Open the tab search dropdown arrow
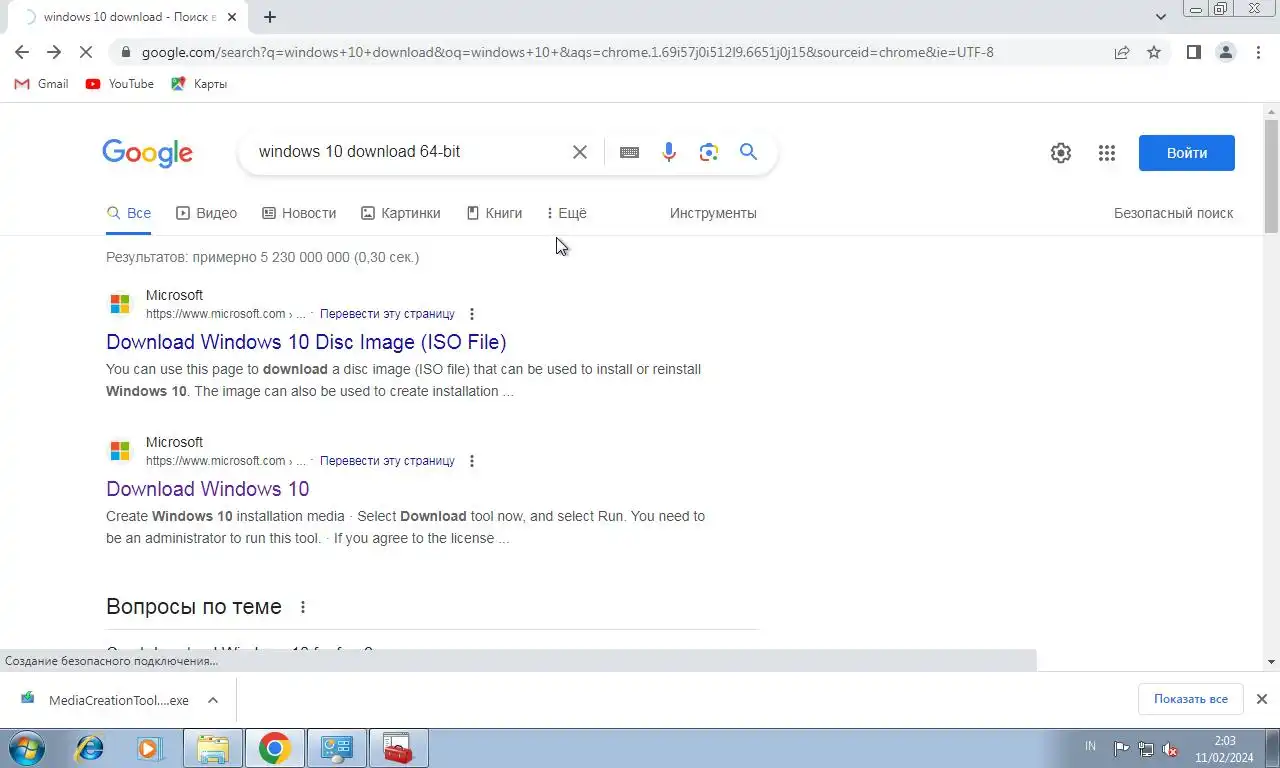This screenshot has height=768, width=1280. pos(1161,17)
